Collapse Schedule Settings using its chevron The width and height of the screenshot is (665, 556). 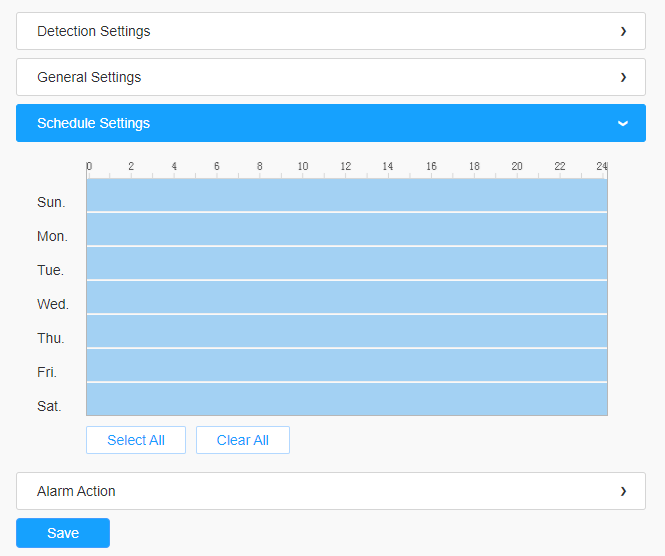click(x=623, y=123)
